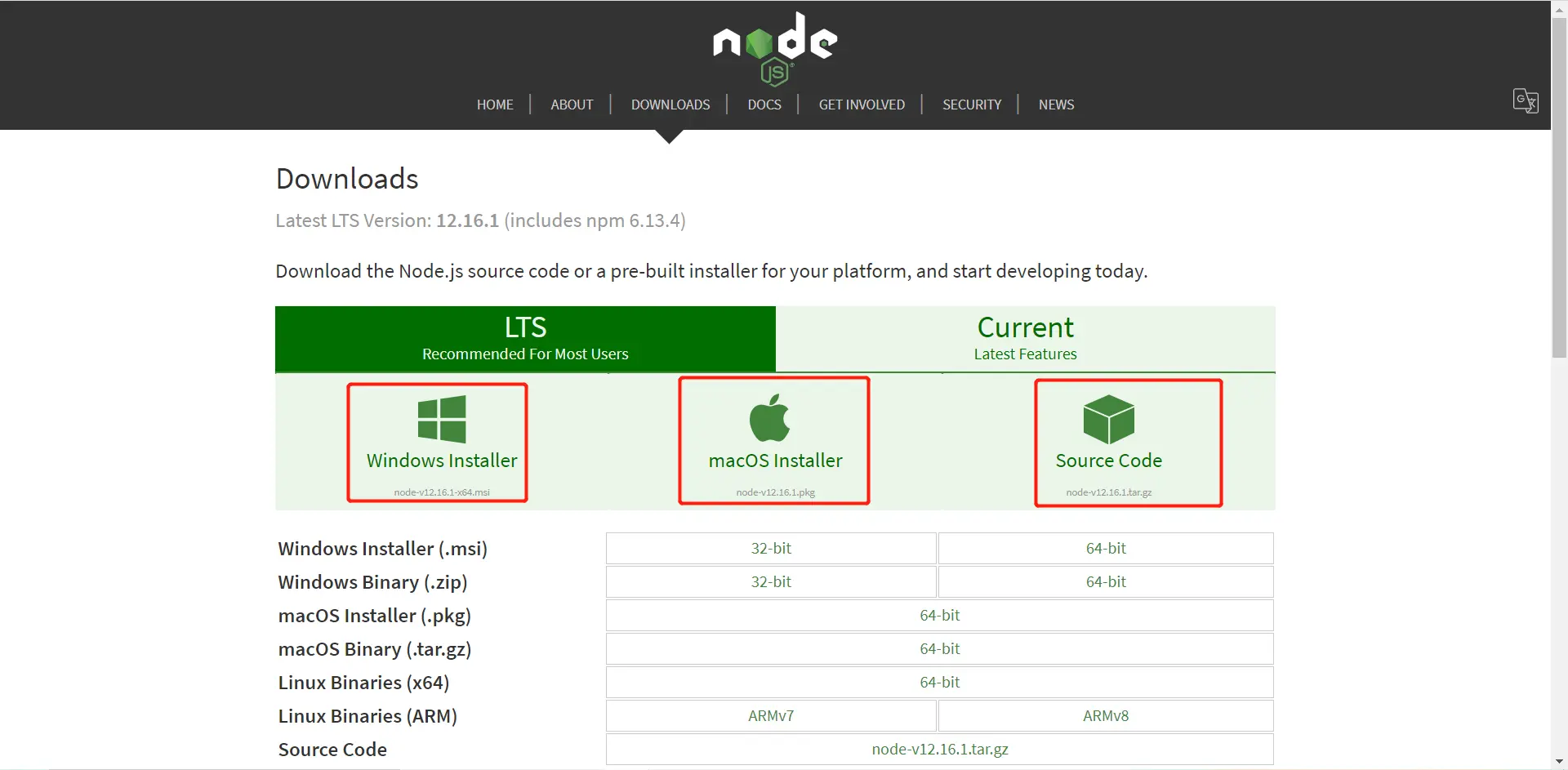Image resolution: width=1568 pixels, height=770 pixels.
Task: Click the vertical scrollbar thumb
Action: (1559, 187)
